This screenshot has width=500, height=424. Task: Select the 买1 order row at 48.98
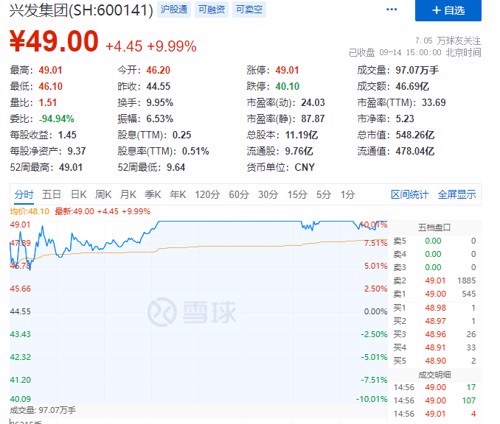click(x=435, y=308)
